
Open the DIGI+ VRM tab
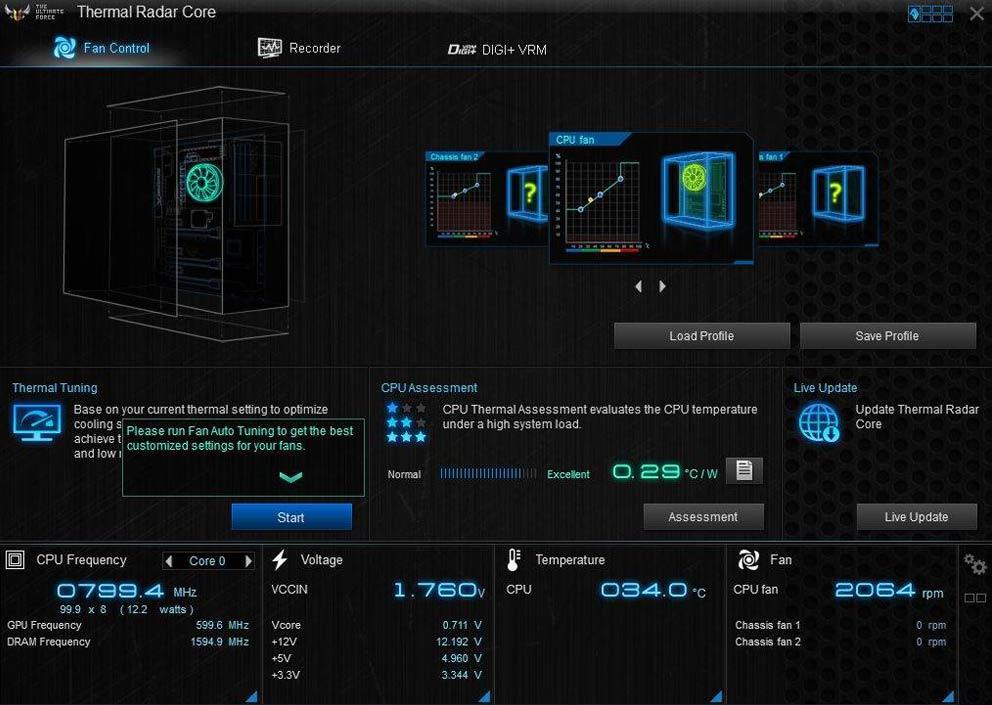point(497,49)
